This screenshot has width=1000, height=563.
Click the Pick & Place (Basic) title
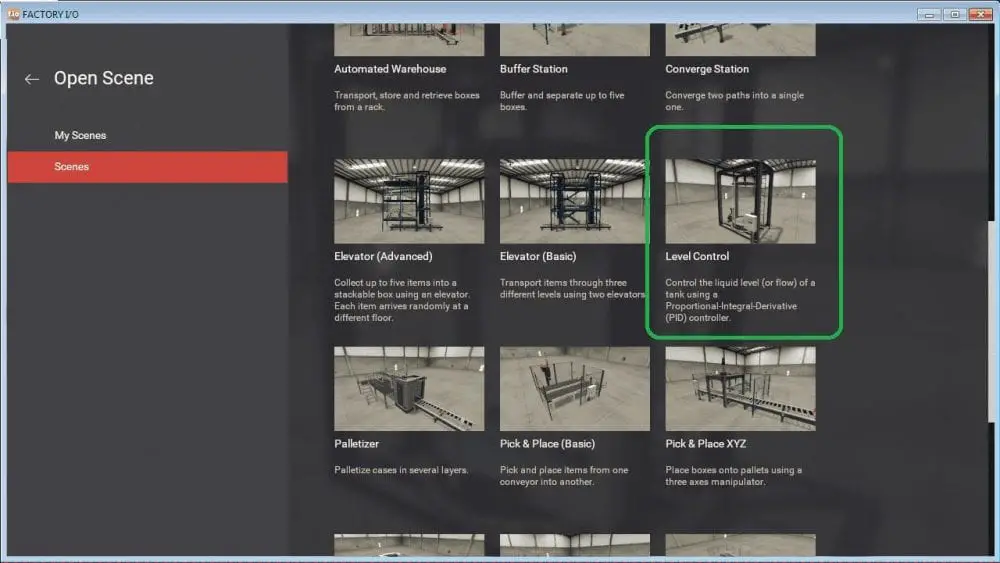click(547, 444)
